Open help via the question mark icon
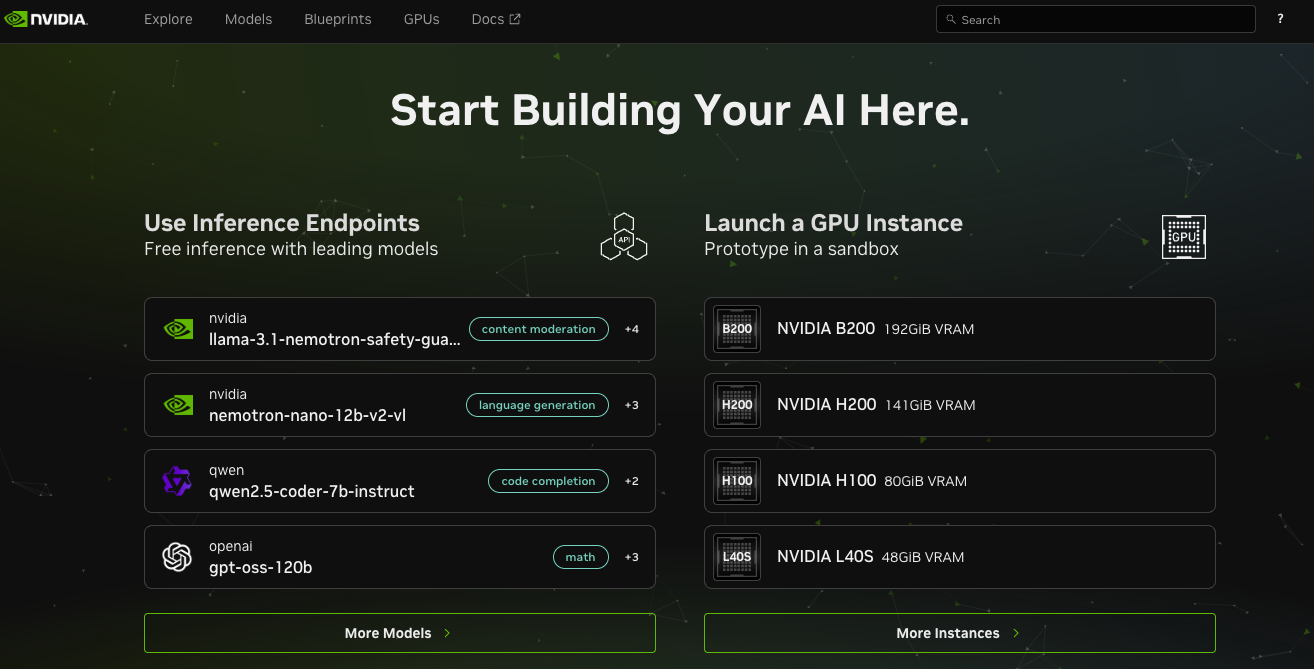Screen dimensions: 1314x669 point(1280,19)
